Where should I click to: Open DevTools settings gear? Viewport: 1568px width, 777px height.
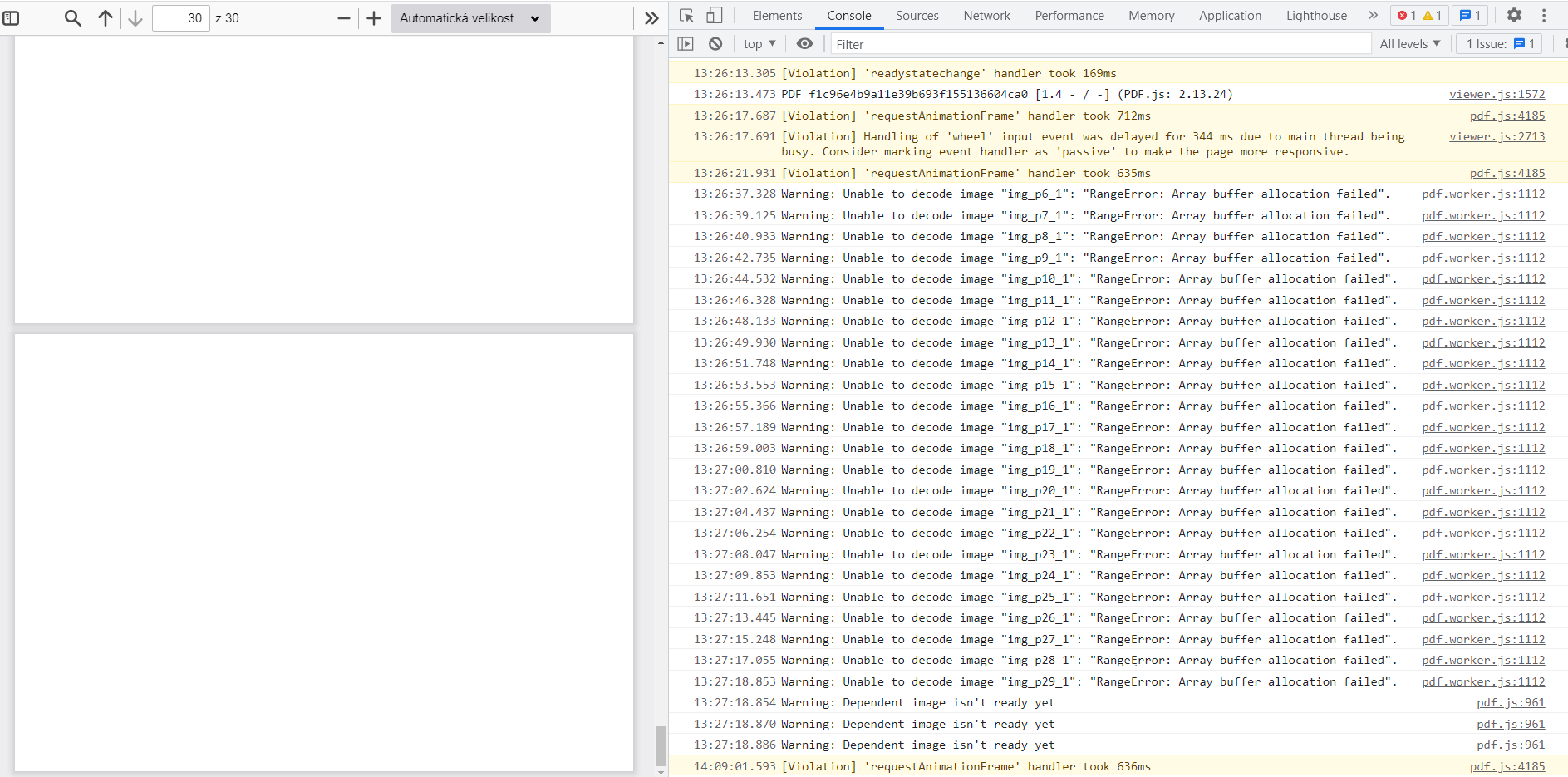1514,15
